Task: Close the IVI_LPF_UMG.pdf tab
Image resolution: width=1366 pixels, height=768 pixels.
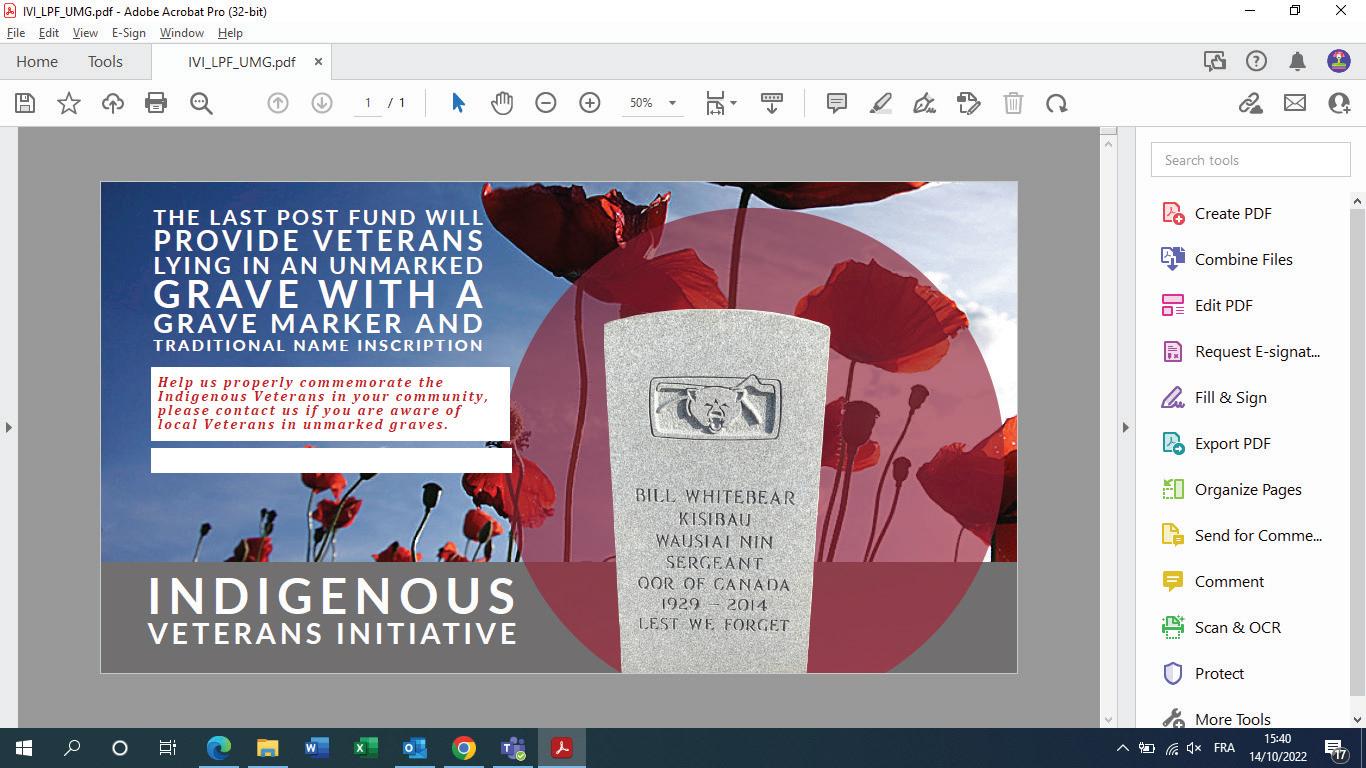Action: pos(318,61)
